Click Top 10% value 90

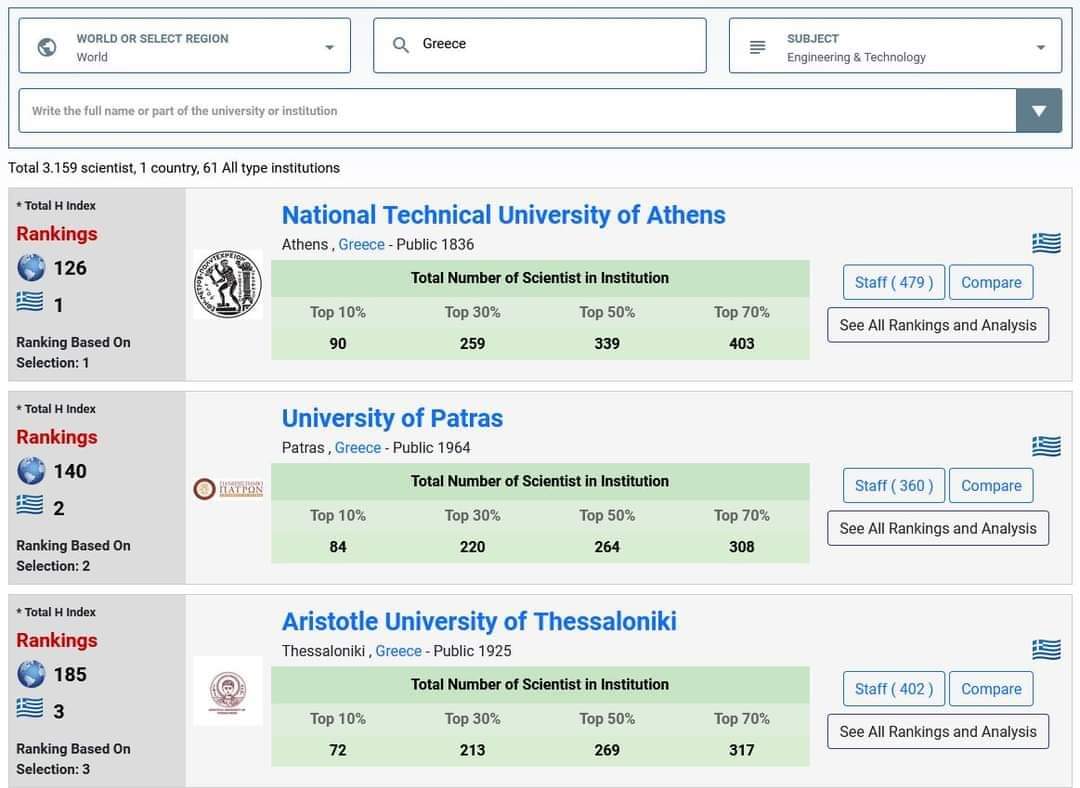tap(338, 344)
